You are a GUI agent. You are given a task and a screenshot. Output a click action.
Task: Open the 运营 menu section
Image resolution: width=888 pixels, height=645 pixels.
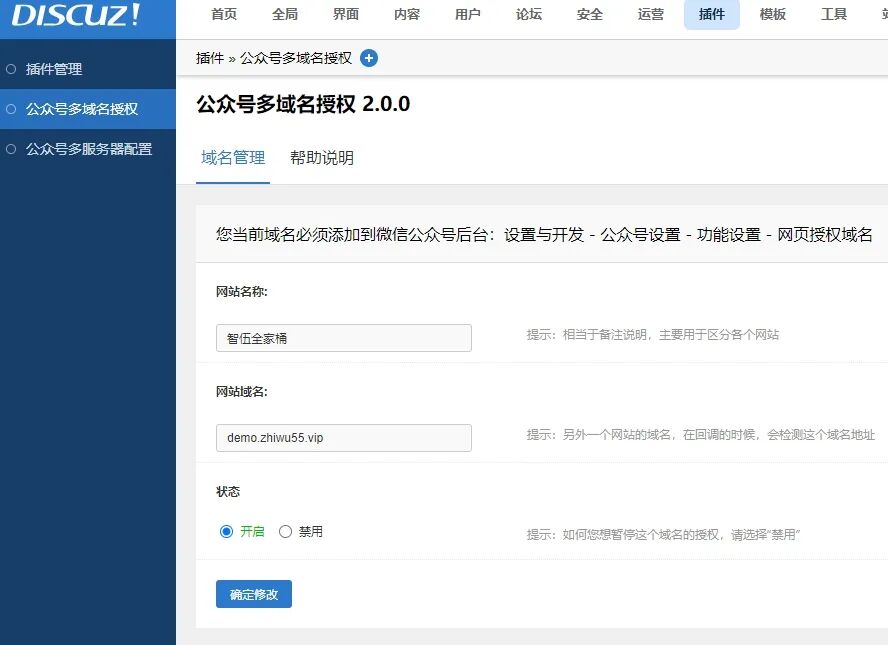(x=650, y=16)
